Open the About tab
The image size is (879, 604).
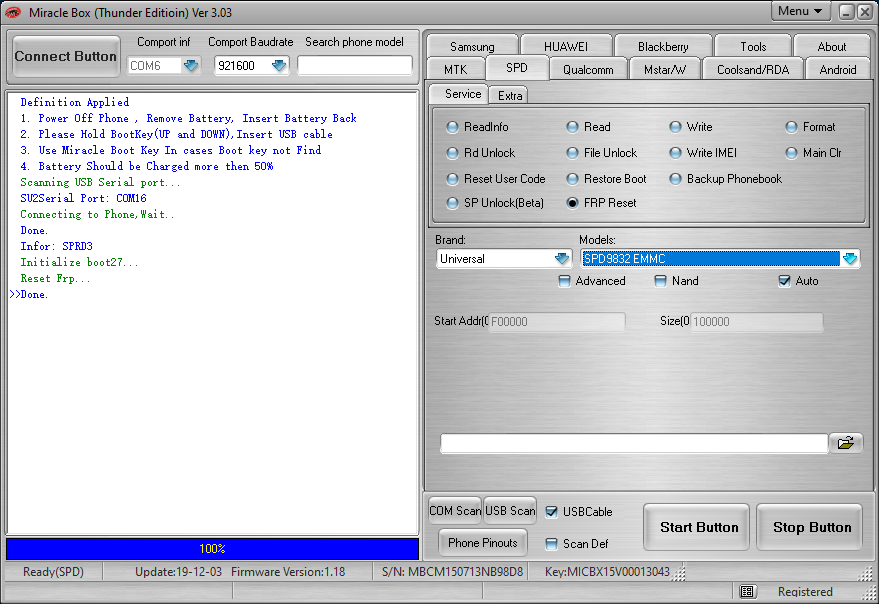tap(831, 47)
